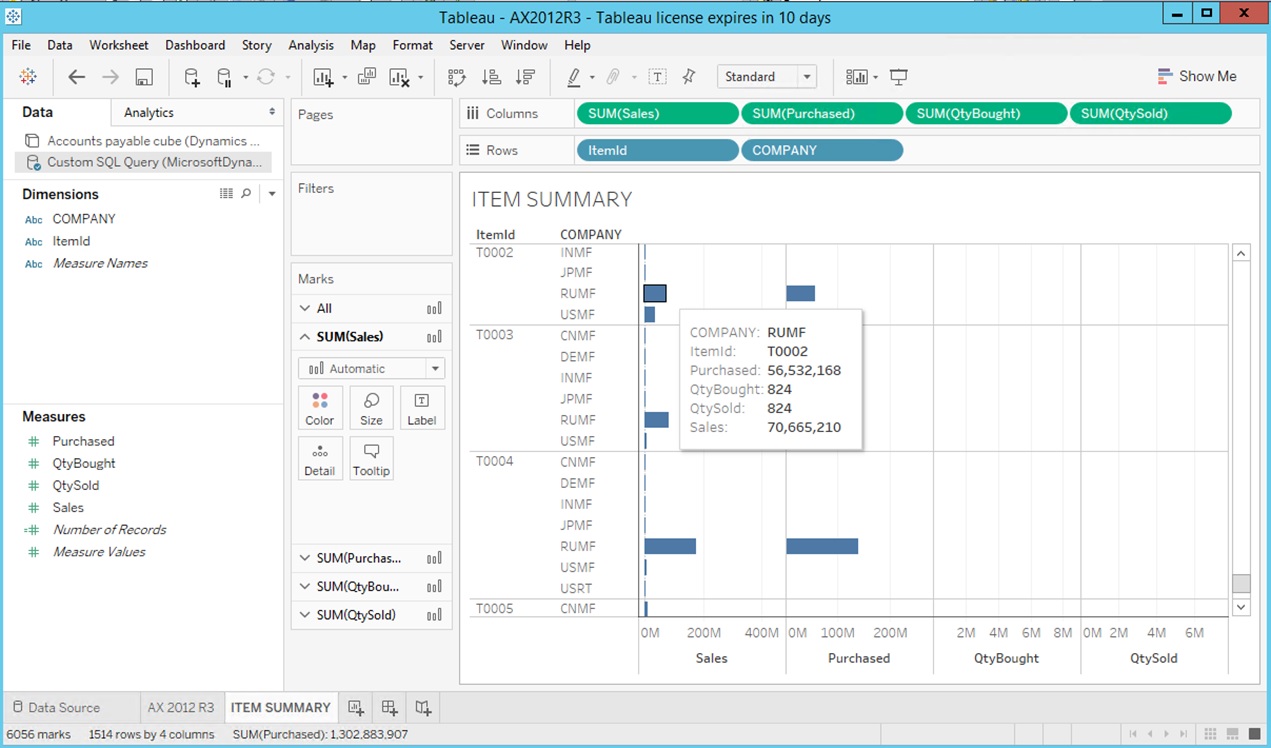Duplicate the sheet using toolbar icon
Screen dimensions: 1271x748
366,77
